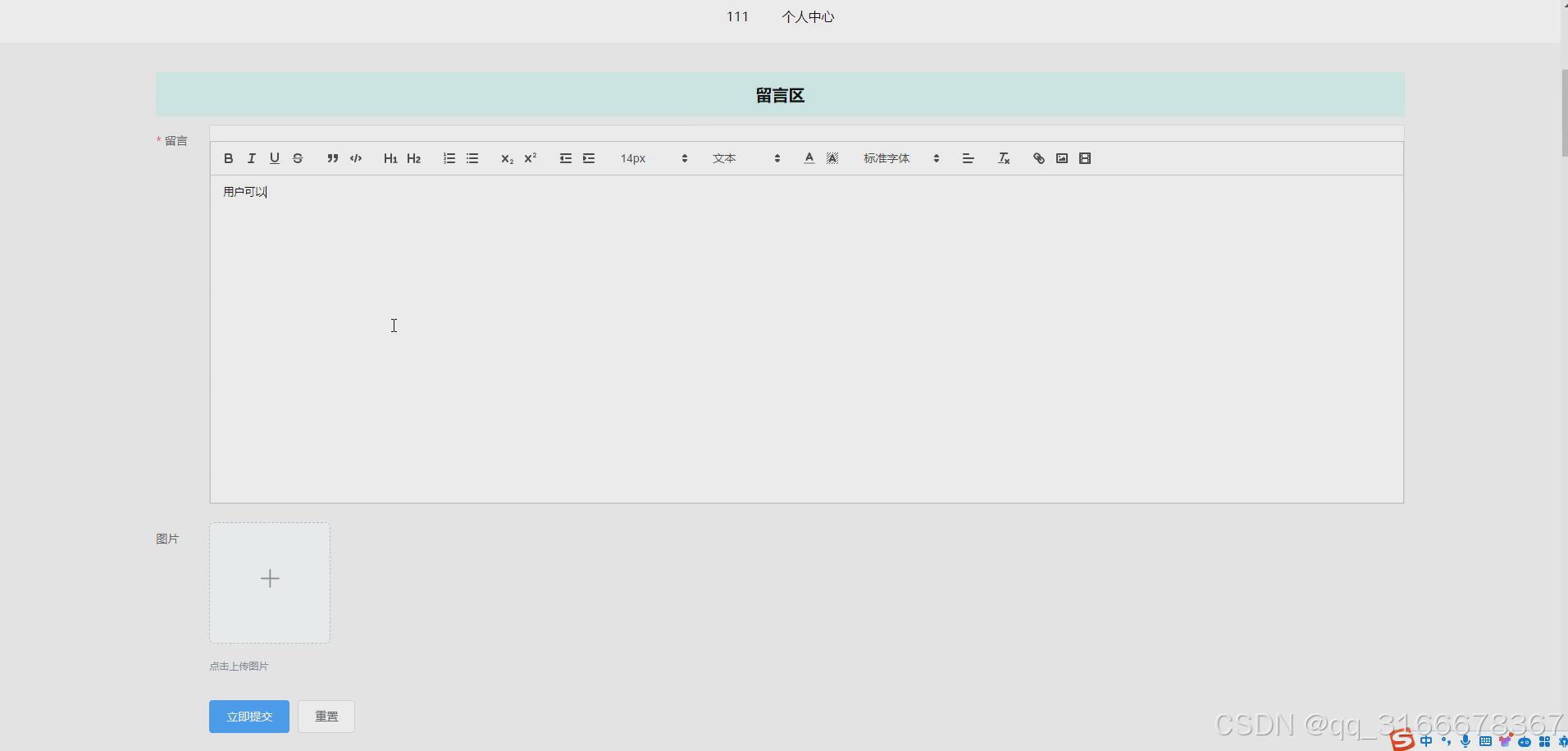This screenshot has width=1568, height=751.
Task: Insert a hyperlink
Action: [x=1037, y=158]
